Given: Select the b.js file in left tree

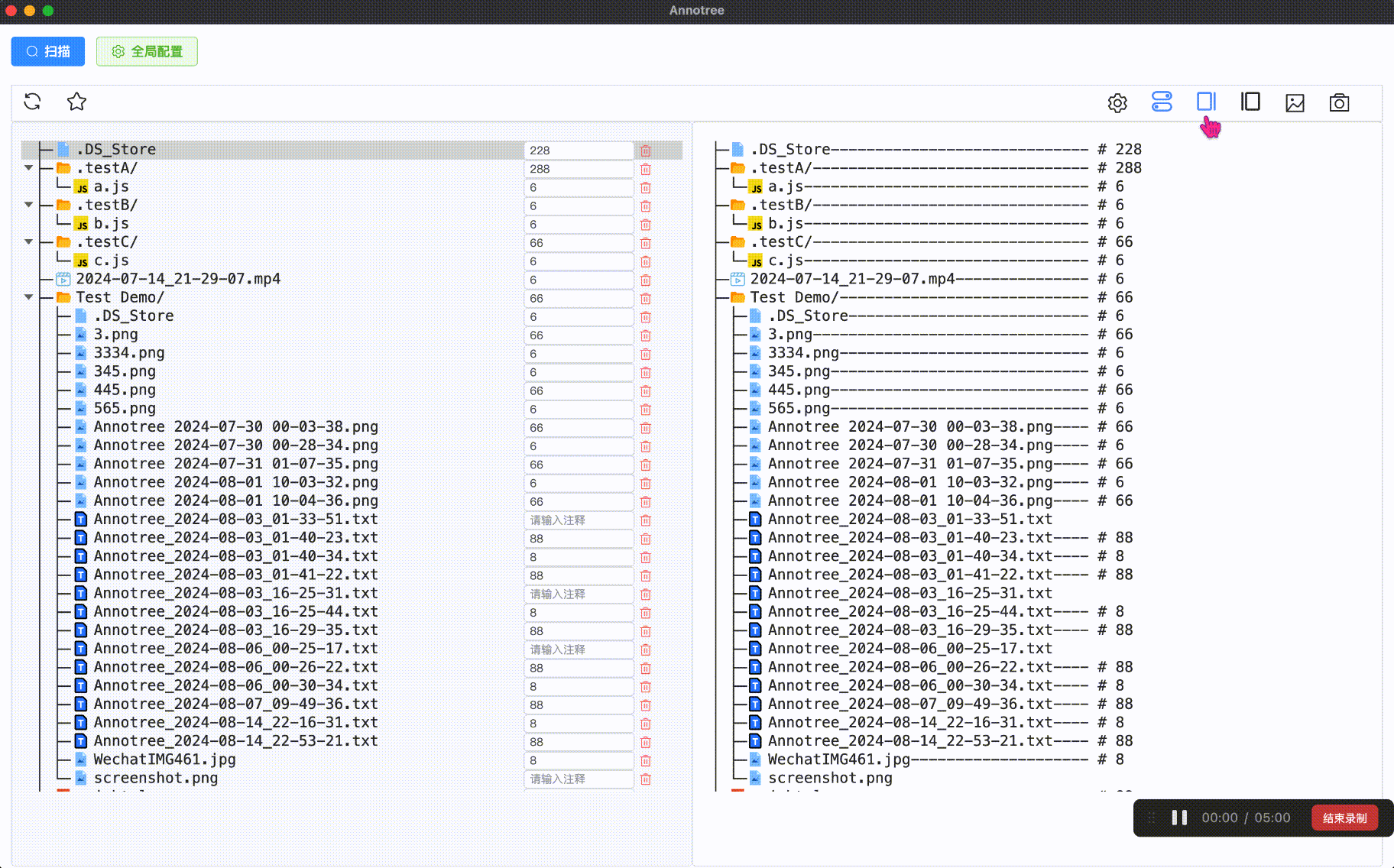Looking at the screenshot, I should tap(111, 224).
